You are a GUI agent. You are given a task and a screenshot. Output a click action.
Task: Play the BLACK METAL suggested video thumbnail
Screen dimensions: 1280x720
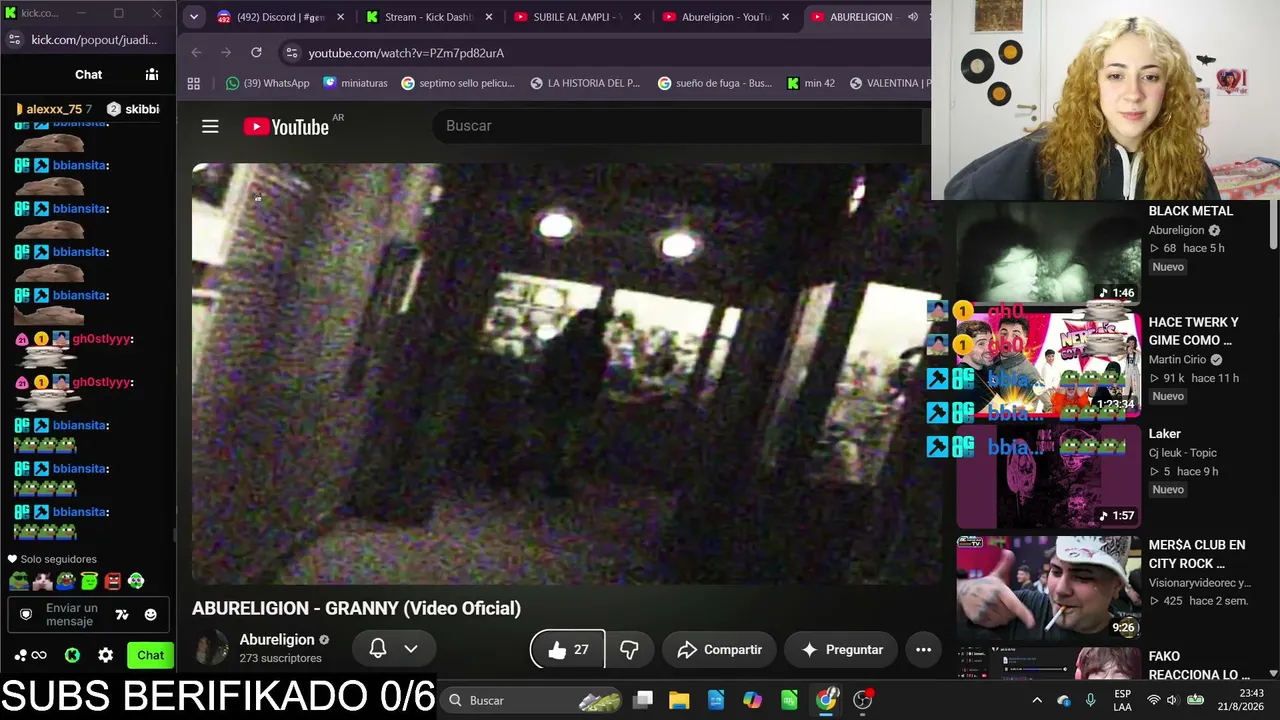pyautogui.click(x=1048, y=253)
